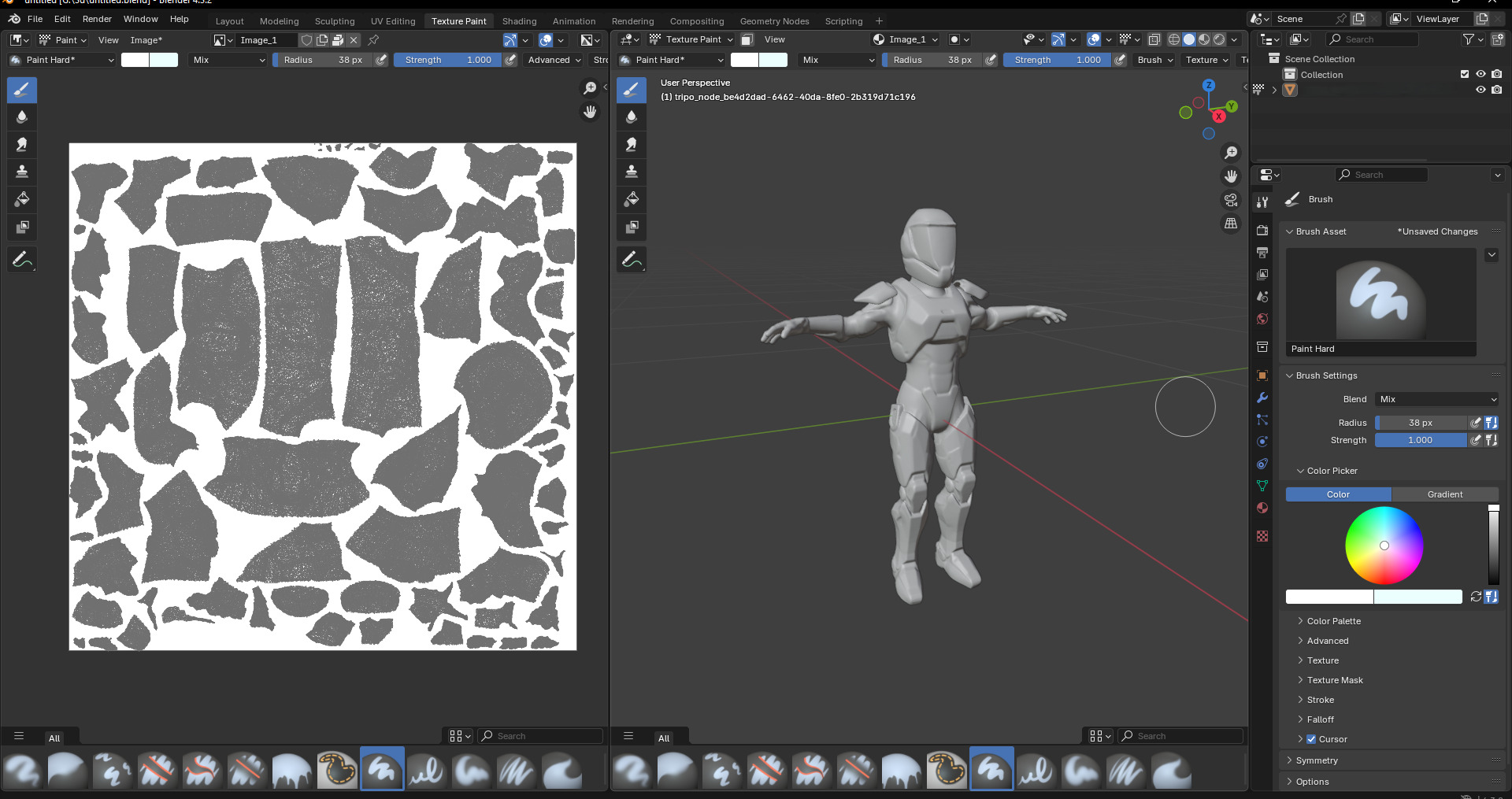Click the Paint Hard brush asset thumbnail
Screen dimensions: 1512x799
point(1380,302)
